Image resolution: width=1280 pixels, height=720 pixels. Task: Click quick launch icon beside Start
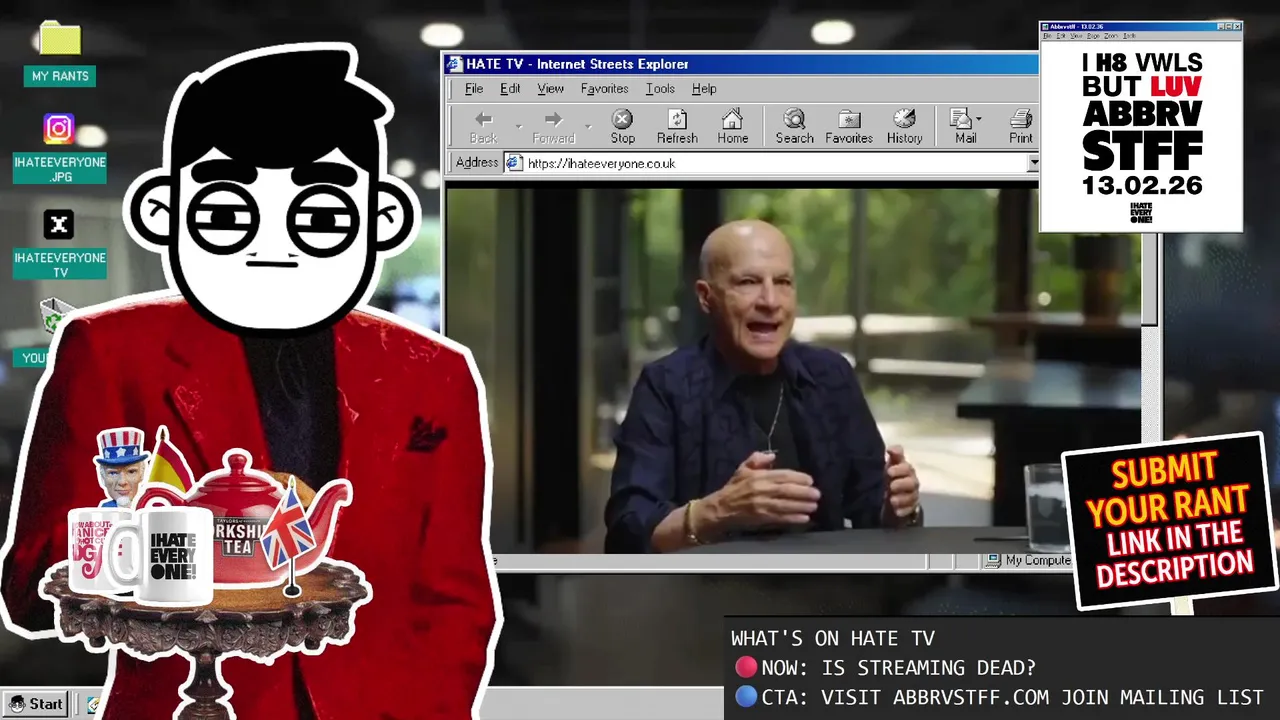[93, 705]
